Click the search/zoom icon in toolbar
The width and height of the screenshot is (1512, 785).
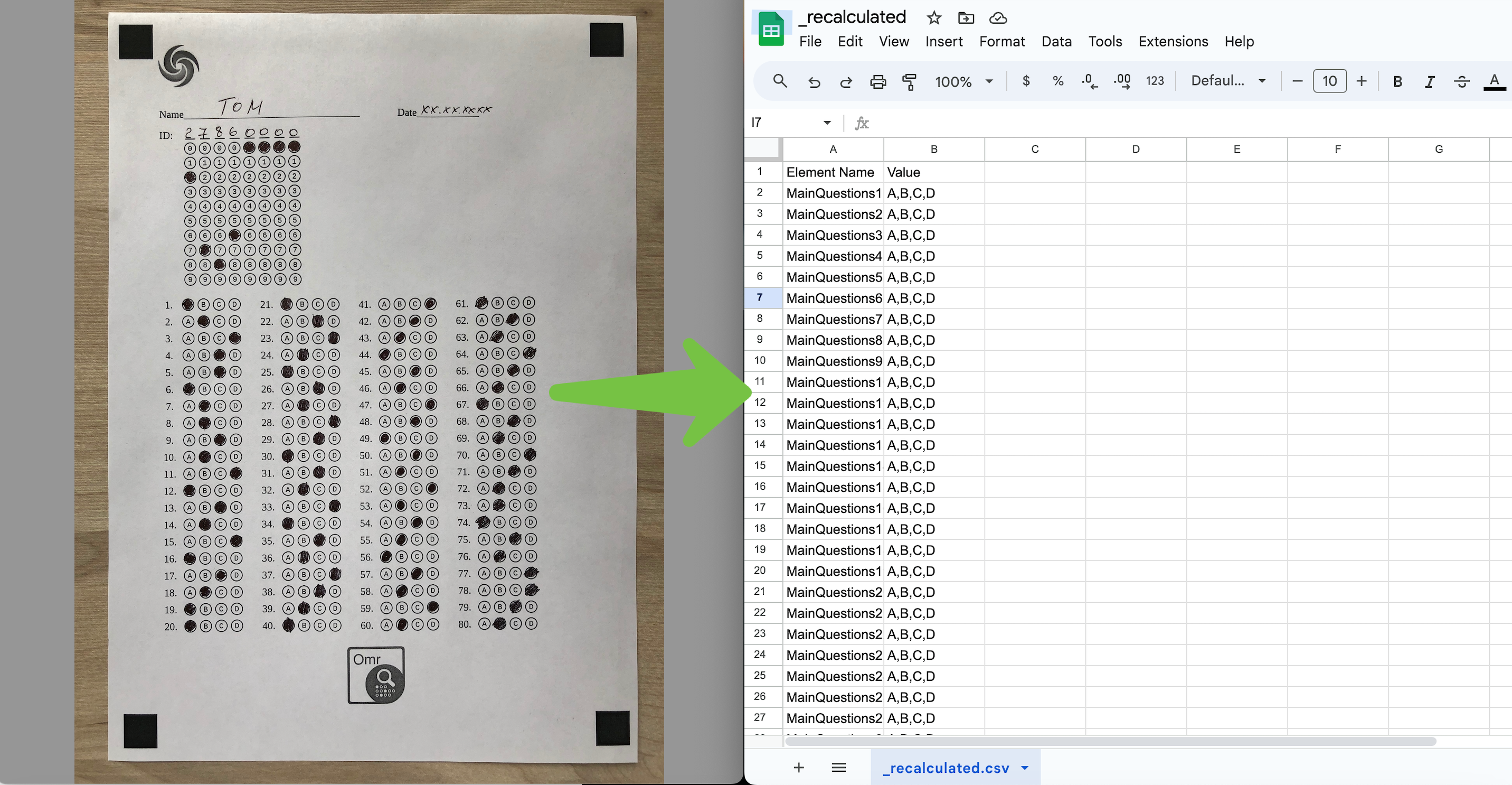[x=779, y=80]
